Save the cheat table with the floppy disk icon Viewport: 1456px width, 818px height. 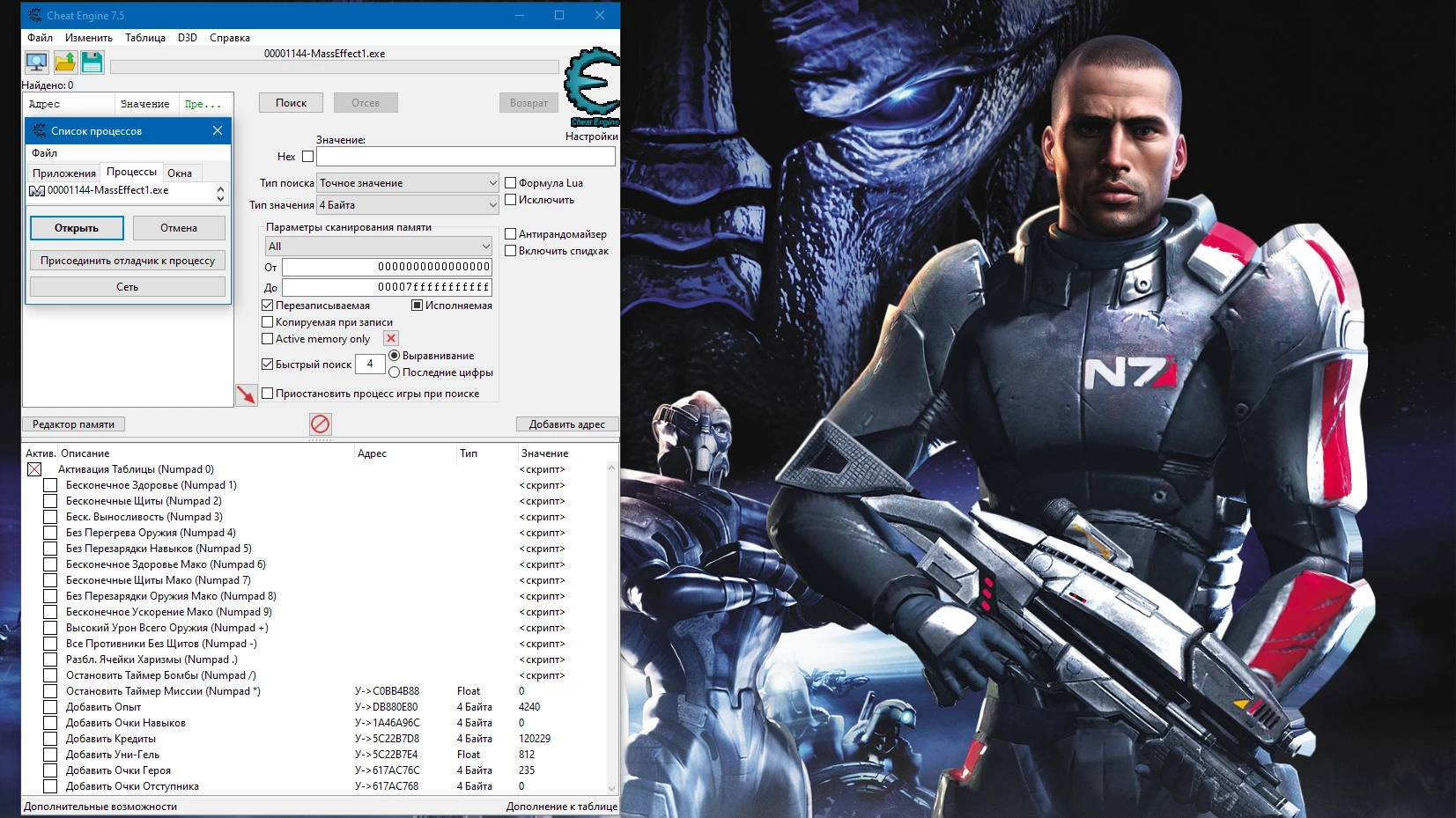tap(92, 62)
